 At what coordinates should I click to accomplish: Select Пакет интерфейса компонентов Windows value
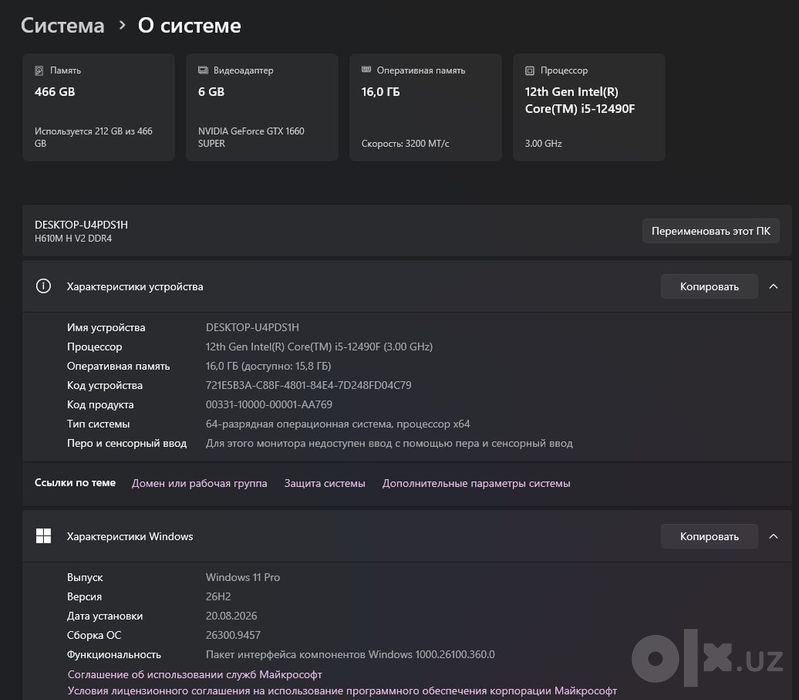[350, 655]
